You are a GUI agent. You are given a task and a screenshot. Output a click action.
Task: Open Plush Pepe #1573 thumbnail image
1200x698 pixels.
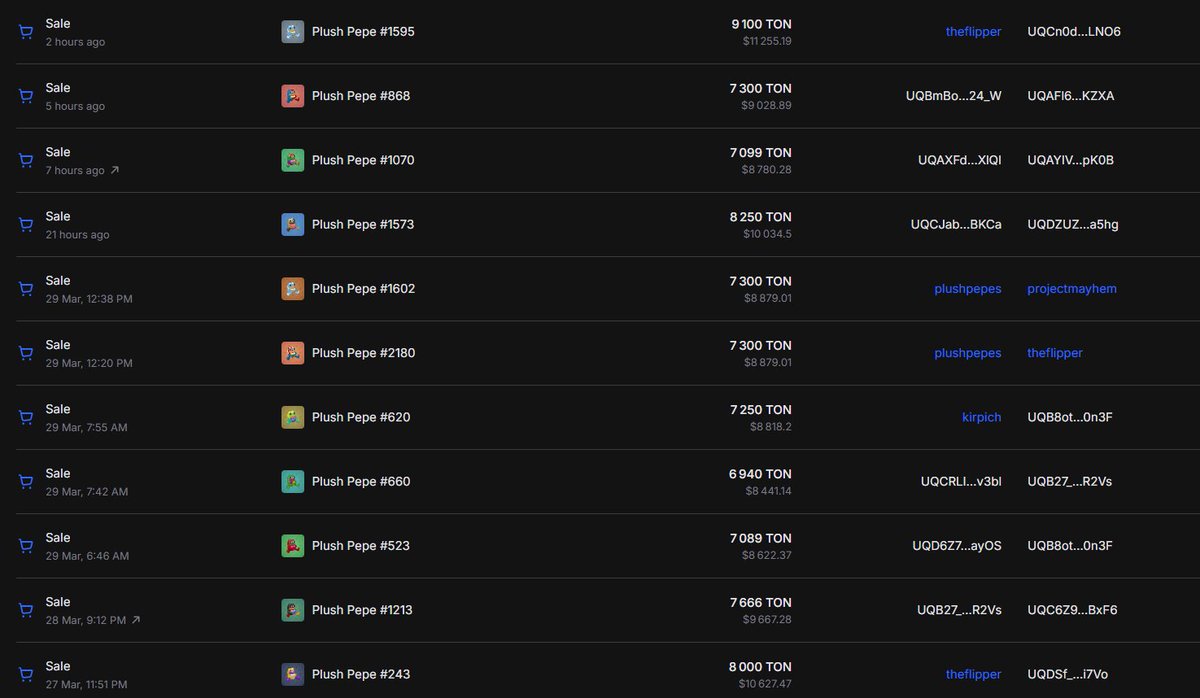coord(293,224)
